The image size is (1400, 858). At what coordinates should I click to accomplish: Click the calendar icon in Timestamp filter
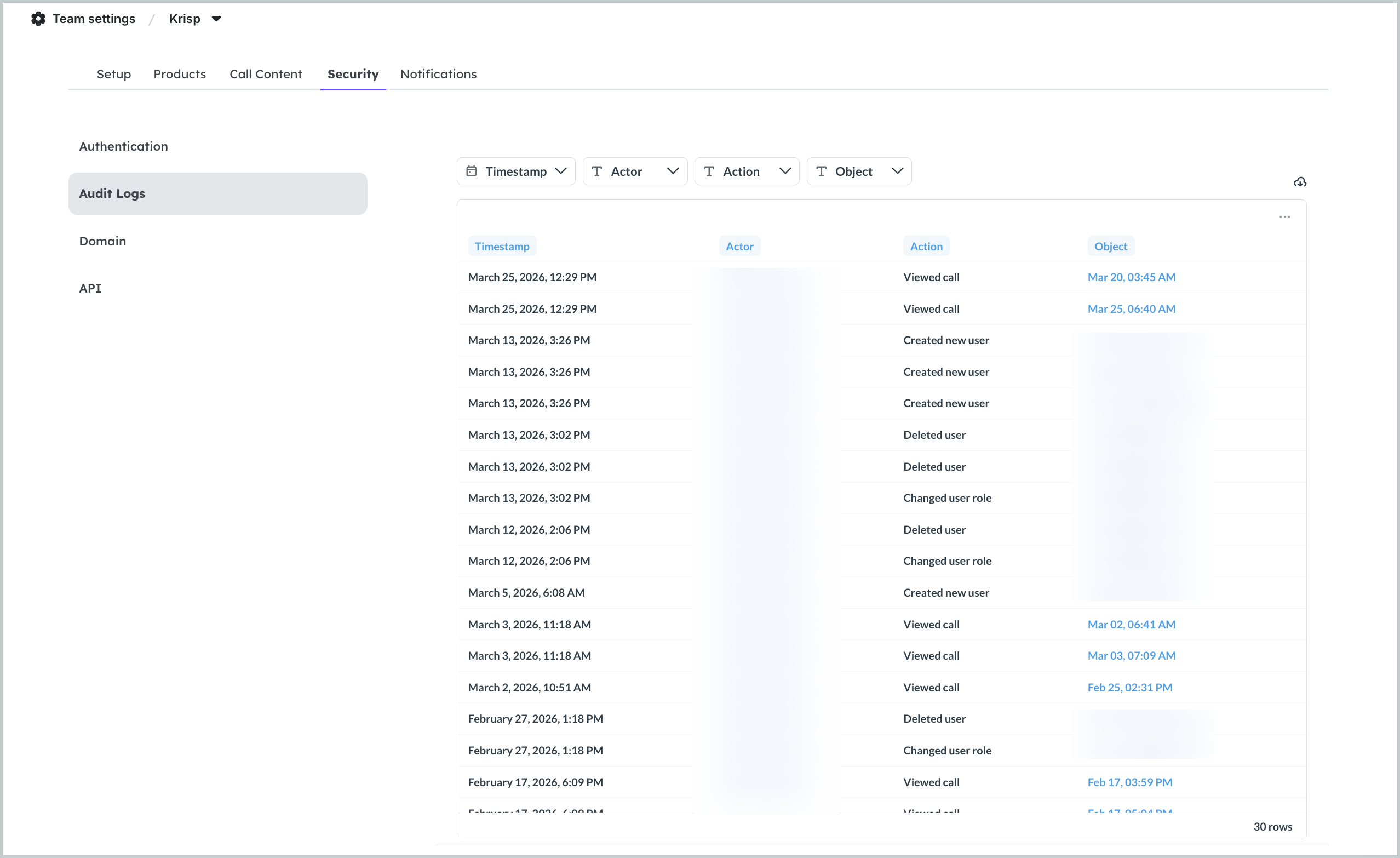pos(471,171)
